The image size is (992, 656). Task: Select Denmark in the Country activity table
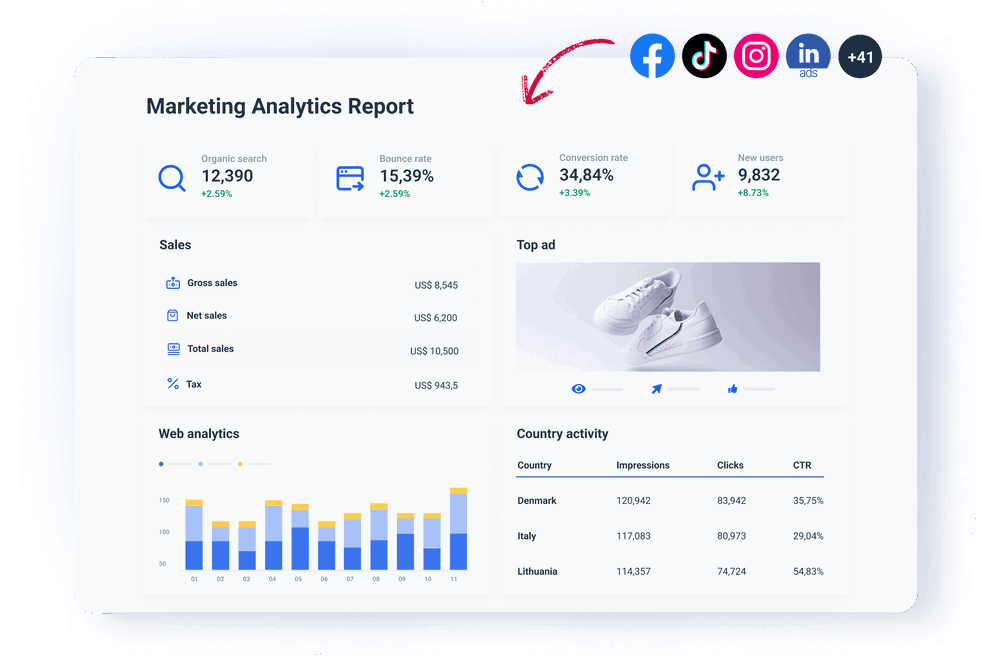[x=537, y=500]
